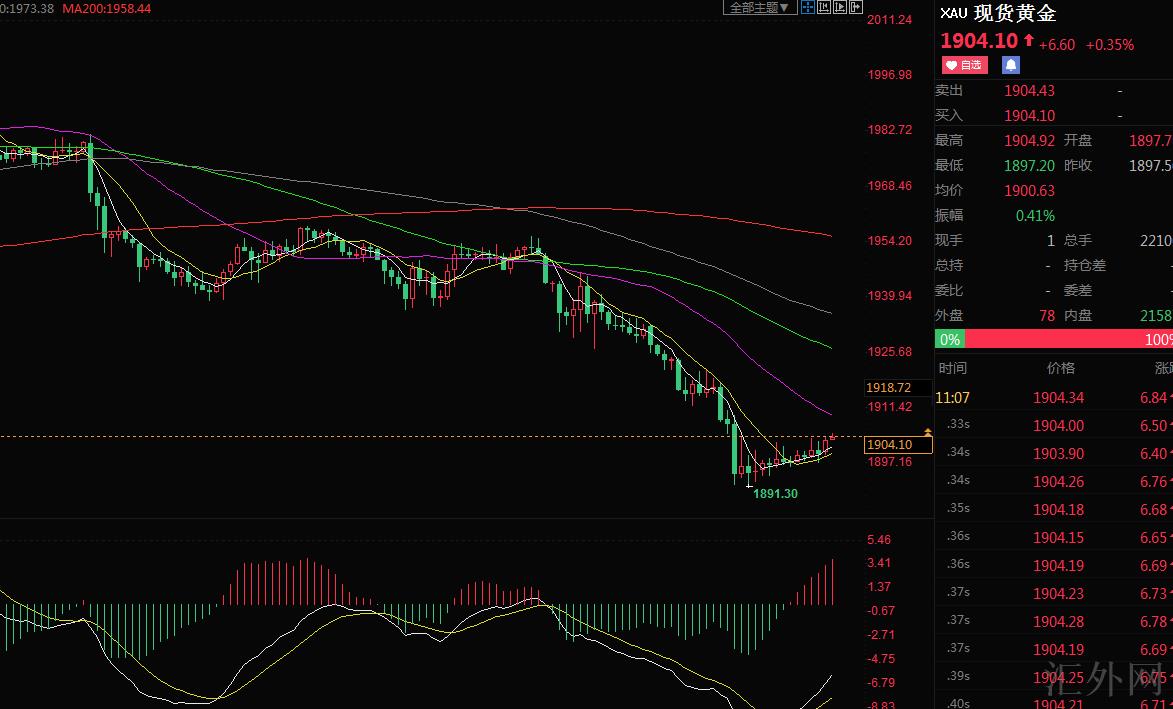Click the play-arrow chart toolbar icon
This screenshot has height=709, width=1173.
840,7
